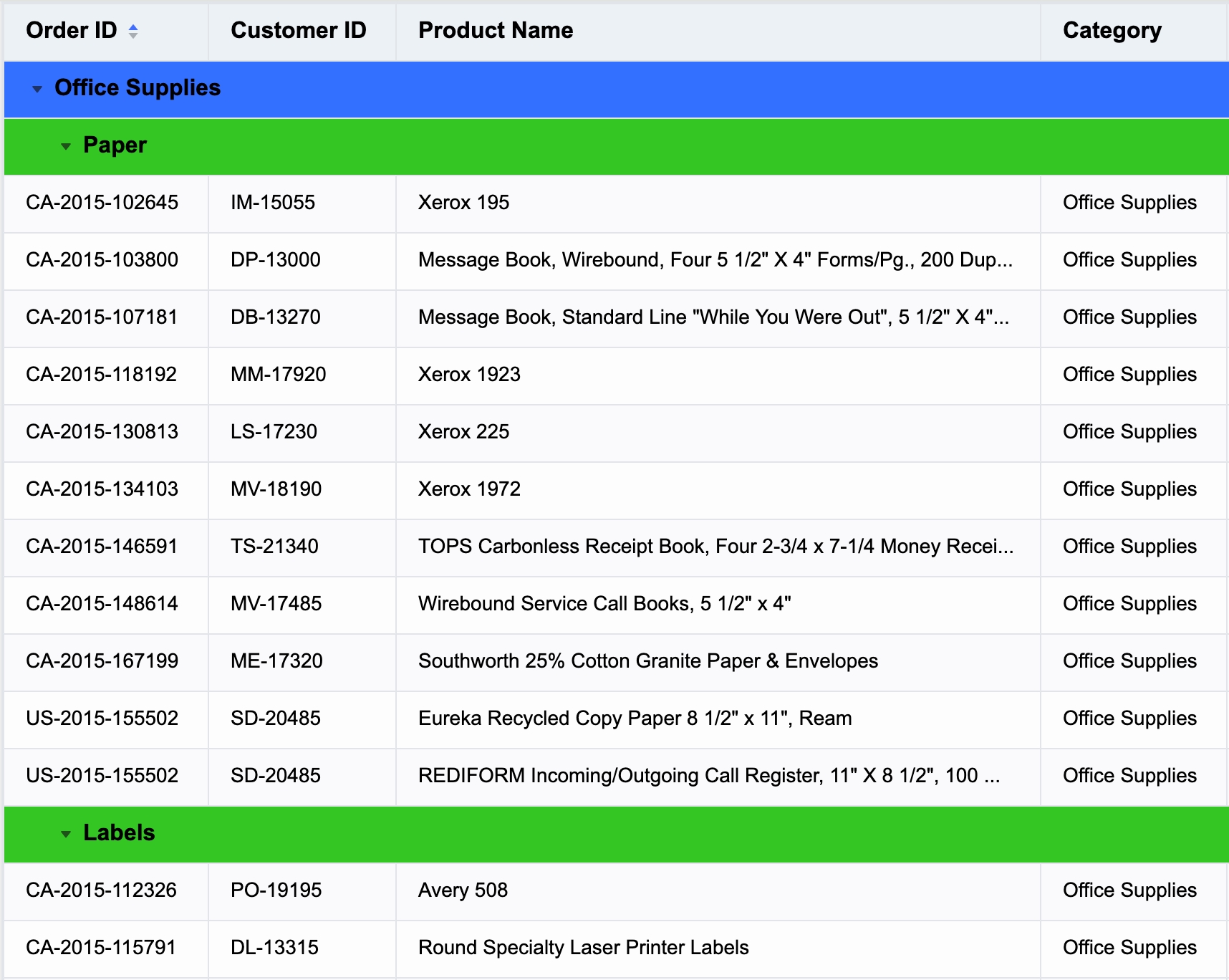
Task: Click customer ID MV-17485
Action: [x=302, y=605]
